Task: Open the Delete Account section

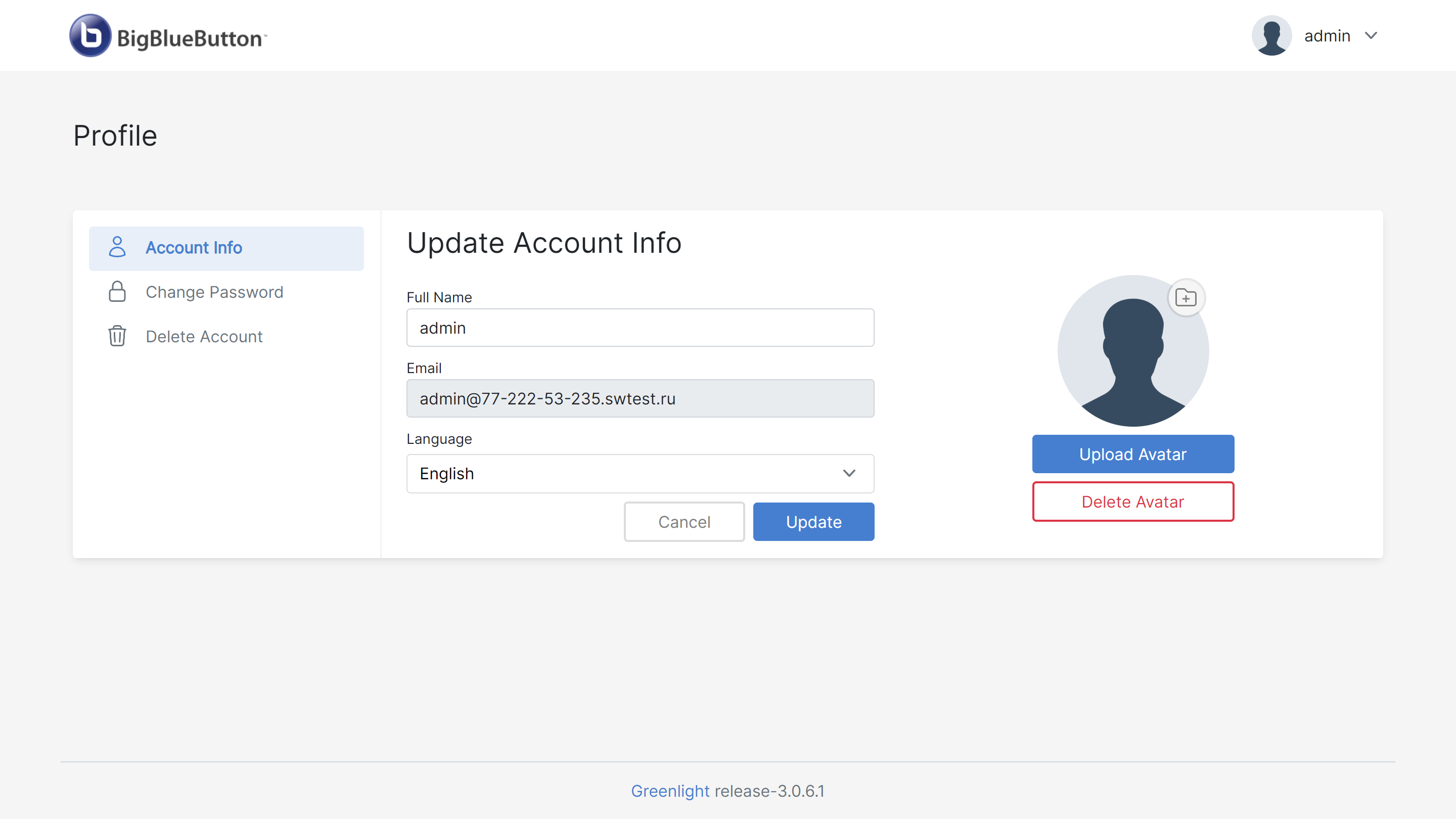Action: (204, 337)
